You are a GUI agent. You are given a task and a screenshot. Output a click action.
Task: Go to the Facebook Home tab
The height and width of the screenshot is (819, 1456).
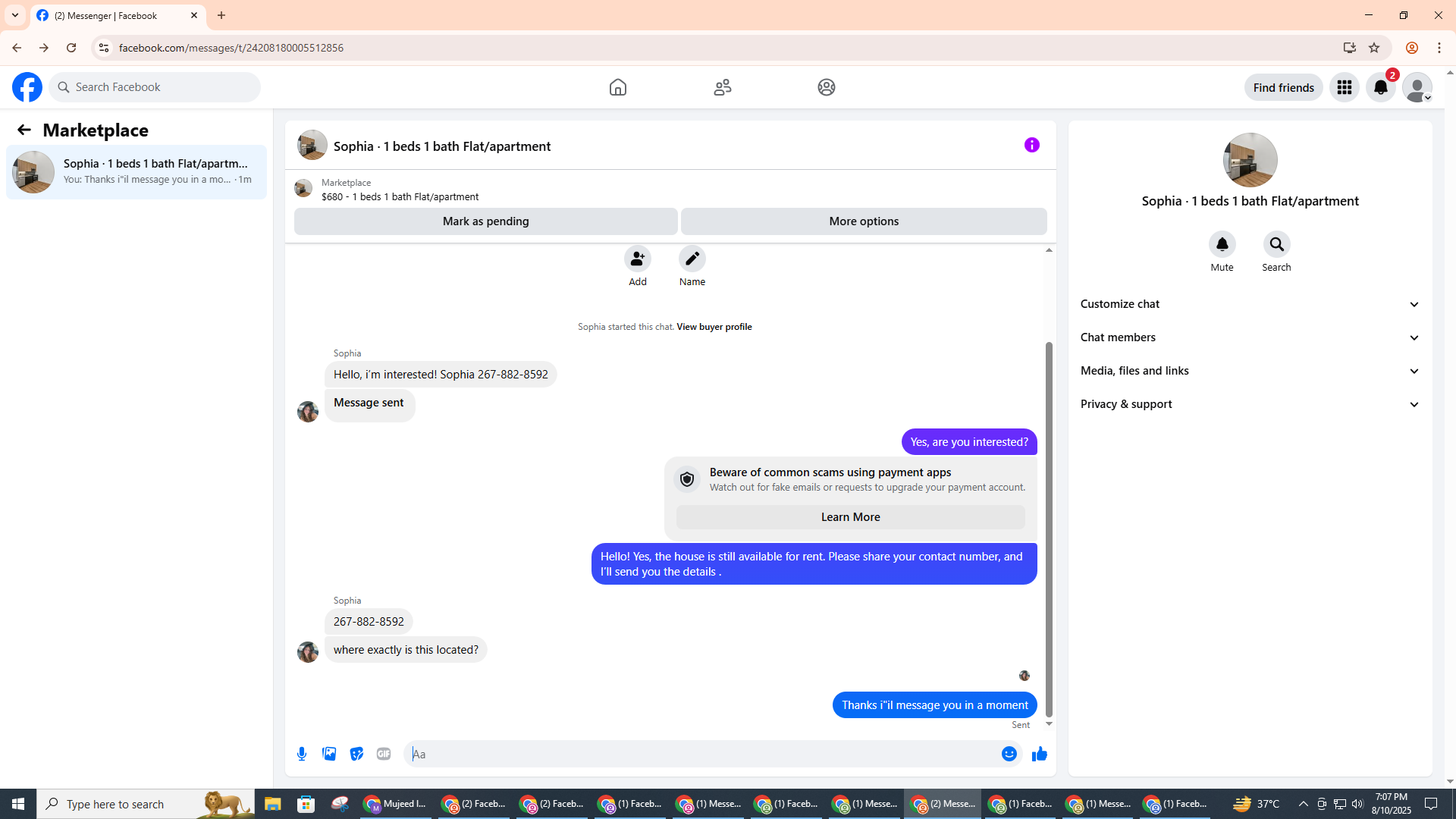tap(618, 87)
